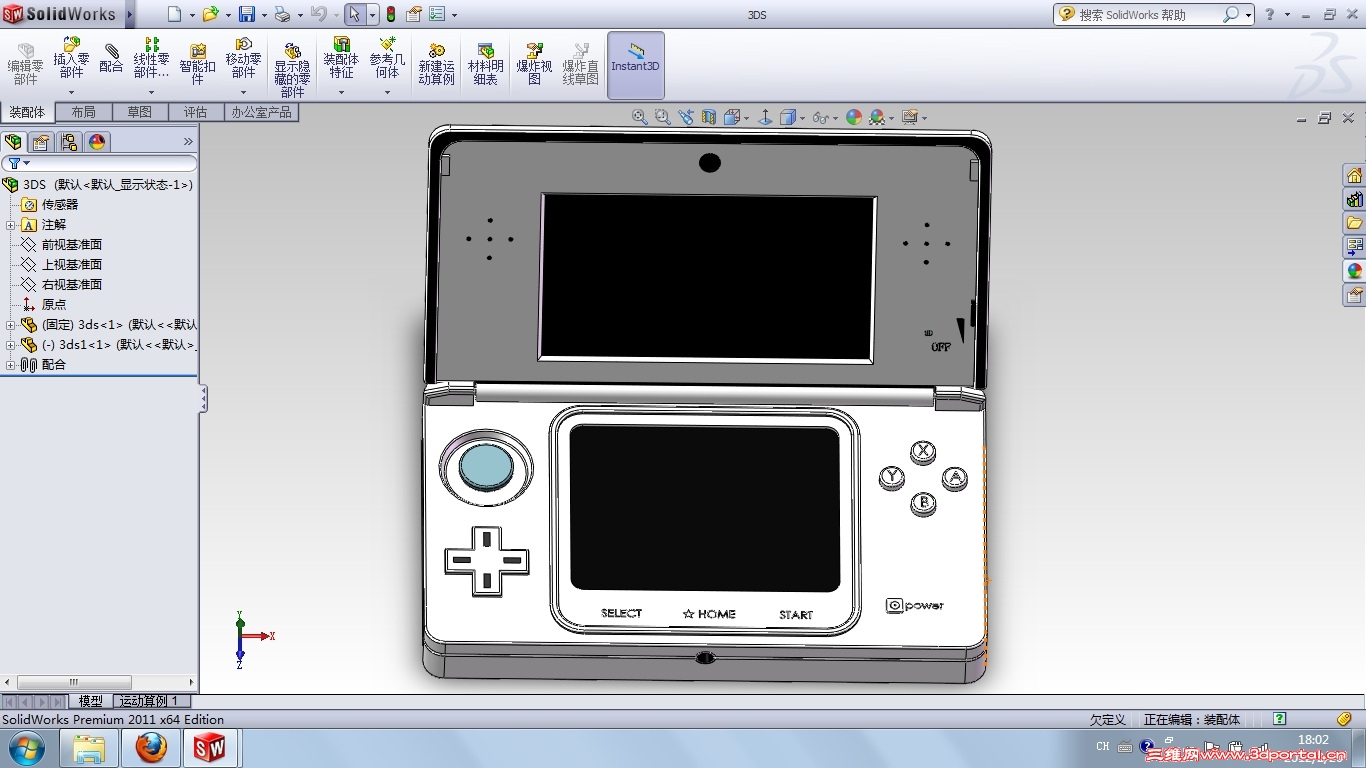Open the ConfigurationManager panel tab

click(69, 142)
